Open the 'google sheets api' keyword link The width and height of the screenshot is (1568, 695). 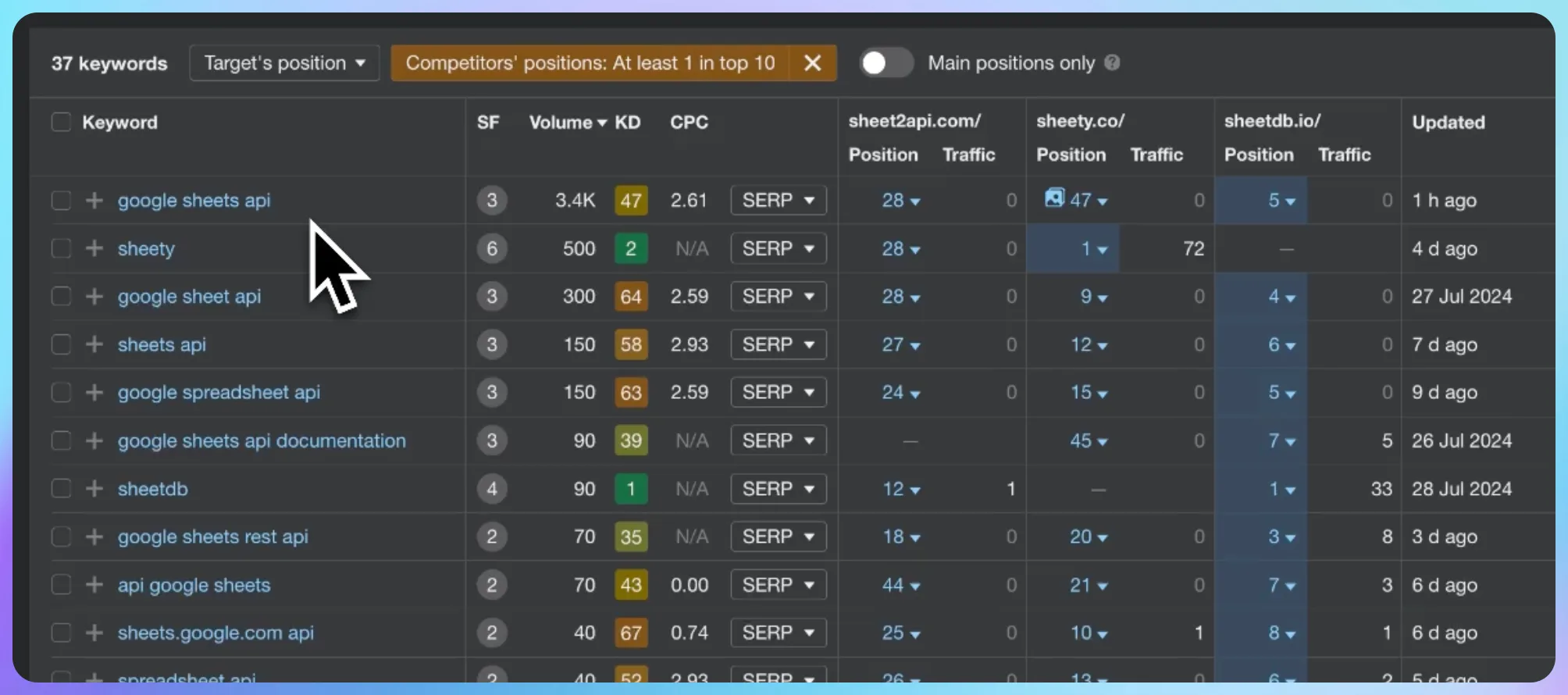point(194,201)
